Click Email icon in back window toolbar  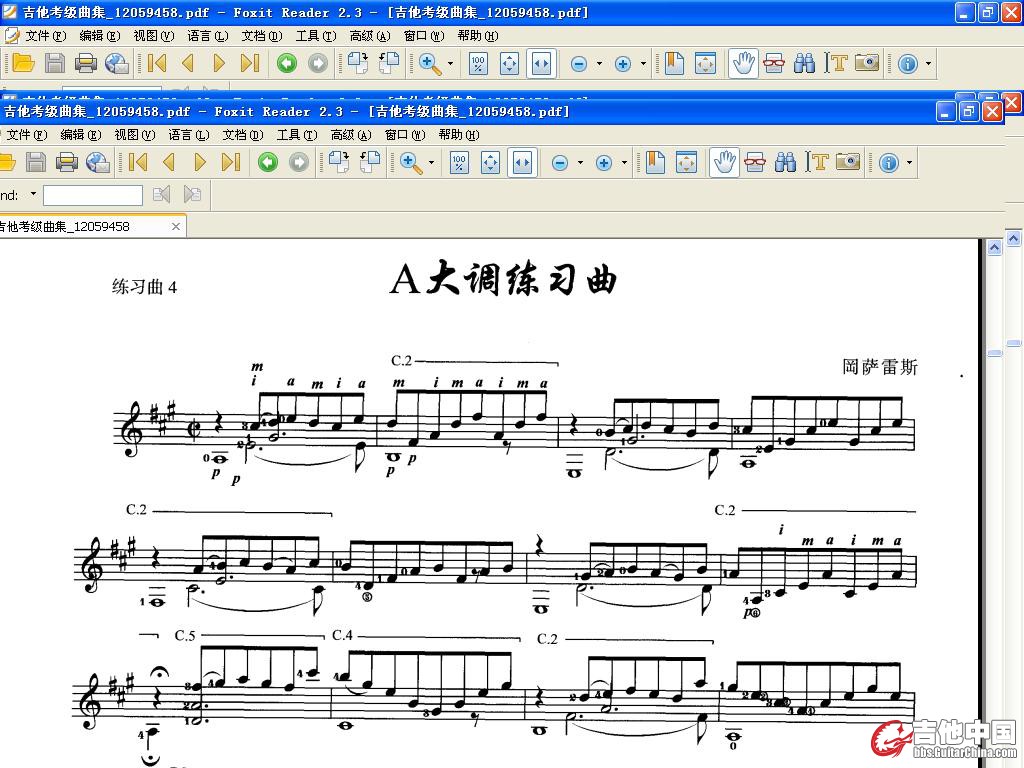click(117, 63)
